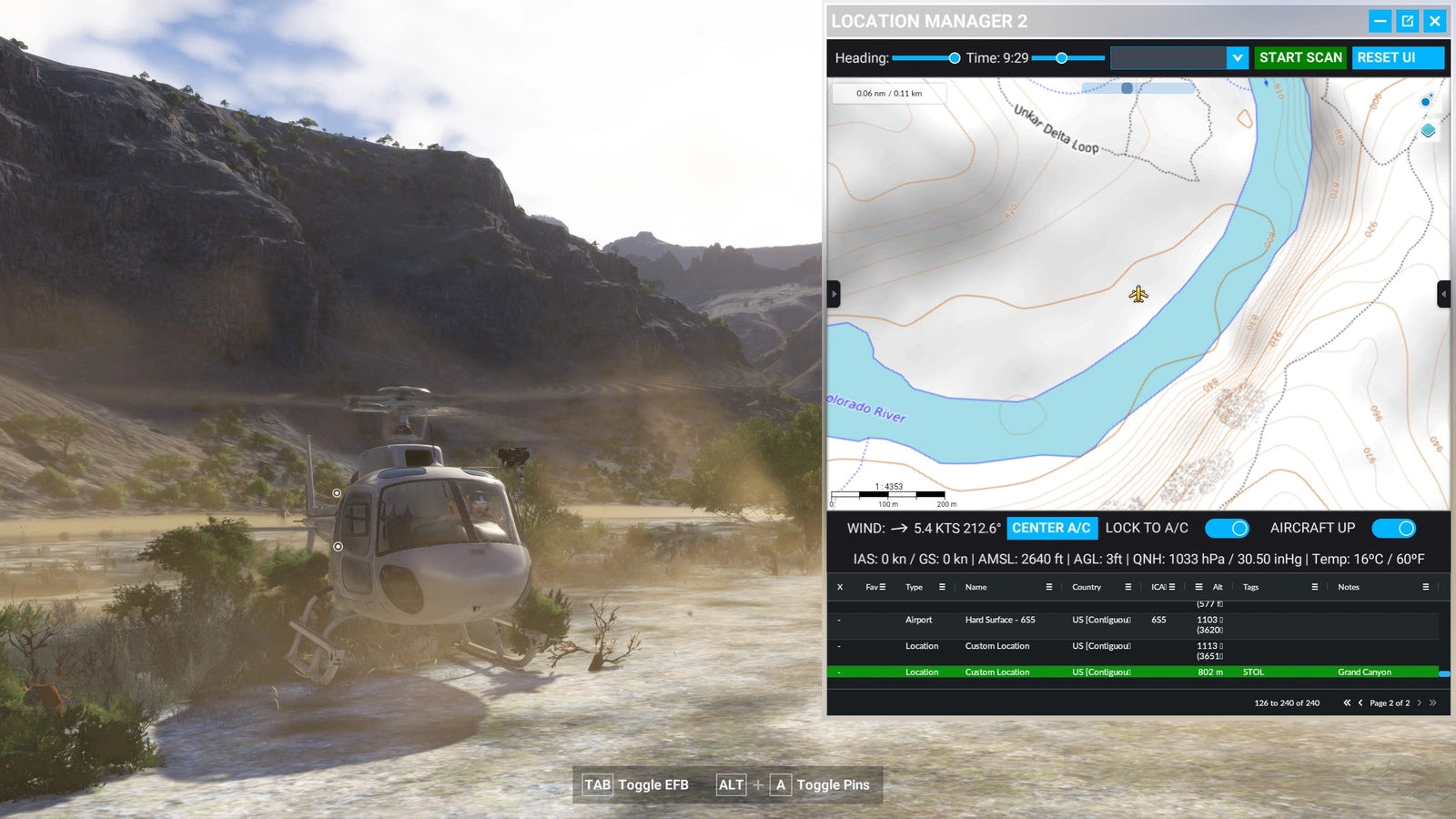Go to previous page of location list
1456x819 pixels.
tap(1360, 703)
